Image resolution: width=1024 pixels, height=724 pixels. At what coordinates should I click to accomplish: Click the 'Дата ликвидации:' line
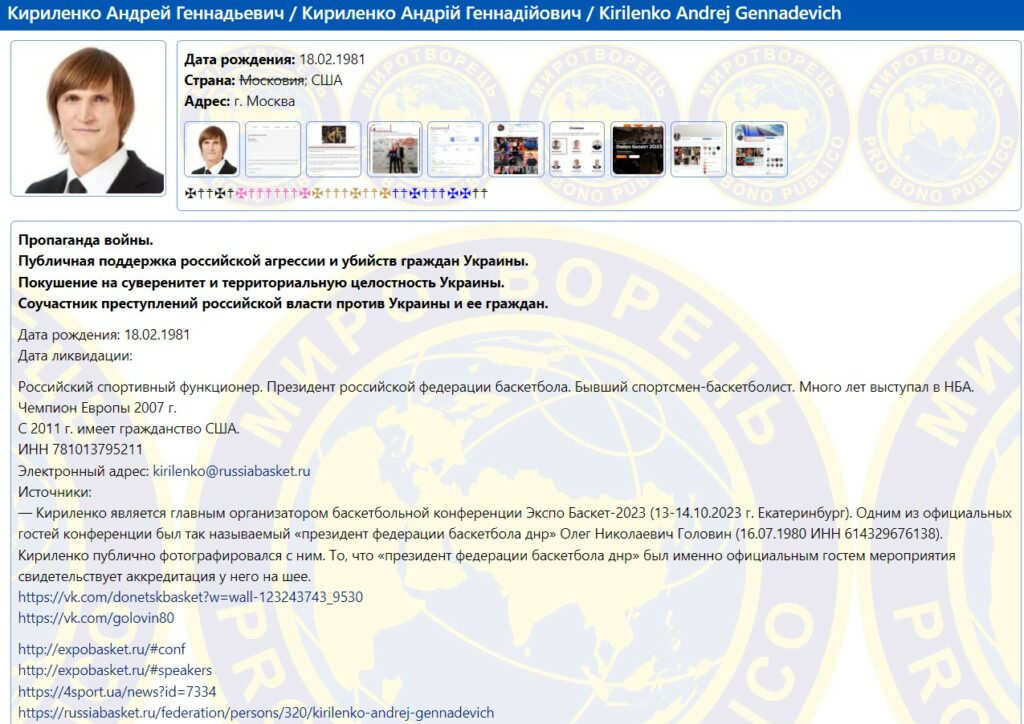pyautogui.click(x=75, y=356)
